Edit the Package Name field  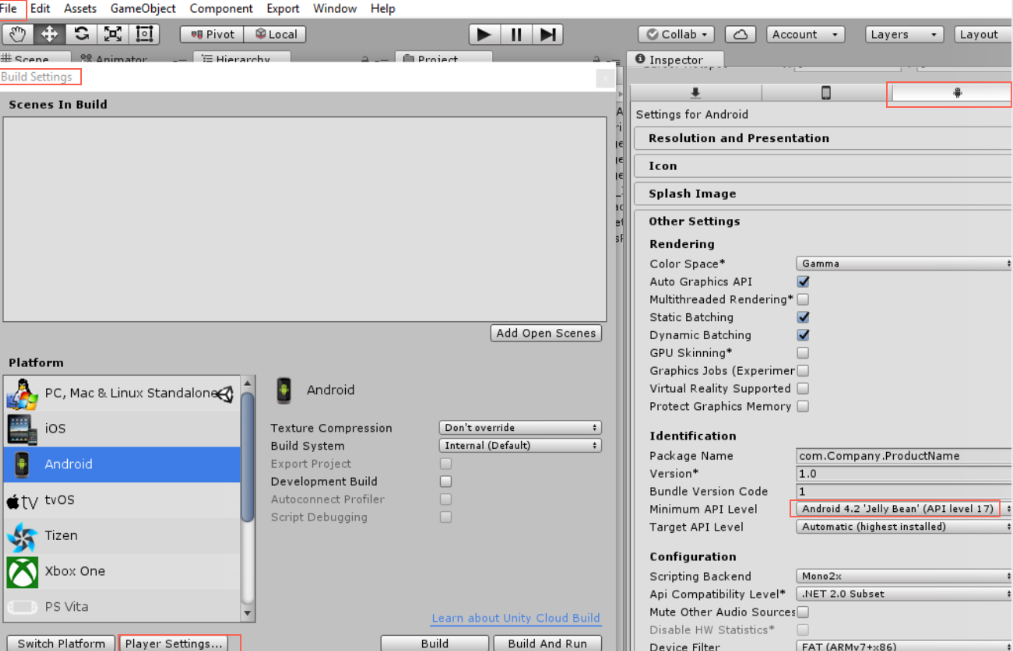[904, 456]
